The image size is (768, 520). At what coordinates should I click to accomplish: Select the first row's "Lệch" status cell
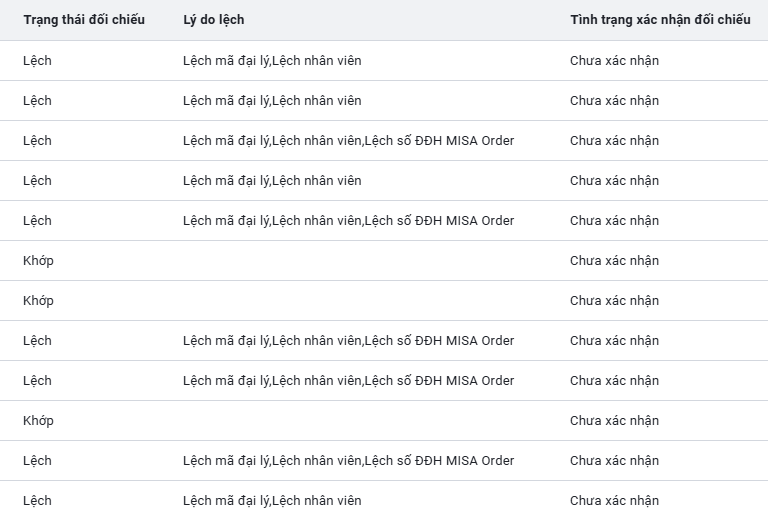(x=37, y=60)
